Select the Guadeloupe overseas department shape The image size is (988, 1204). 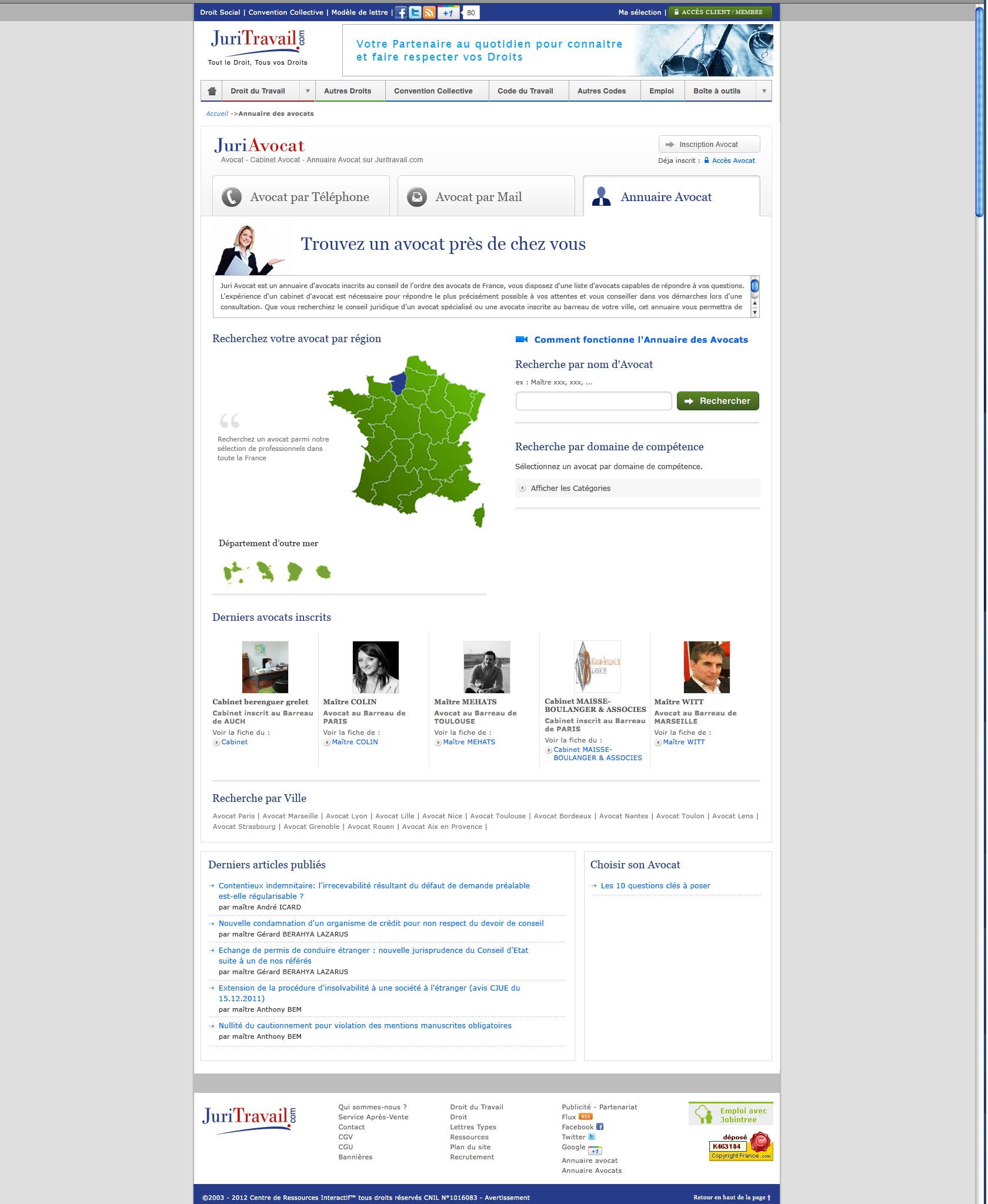click(235, 572)
